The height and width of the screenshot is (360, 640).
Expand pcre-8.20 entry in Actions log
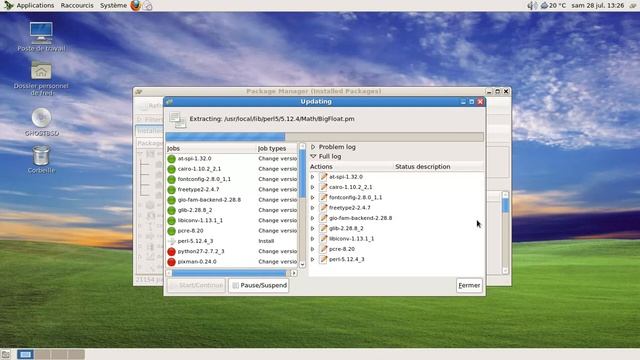313,249
